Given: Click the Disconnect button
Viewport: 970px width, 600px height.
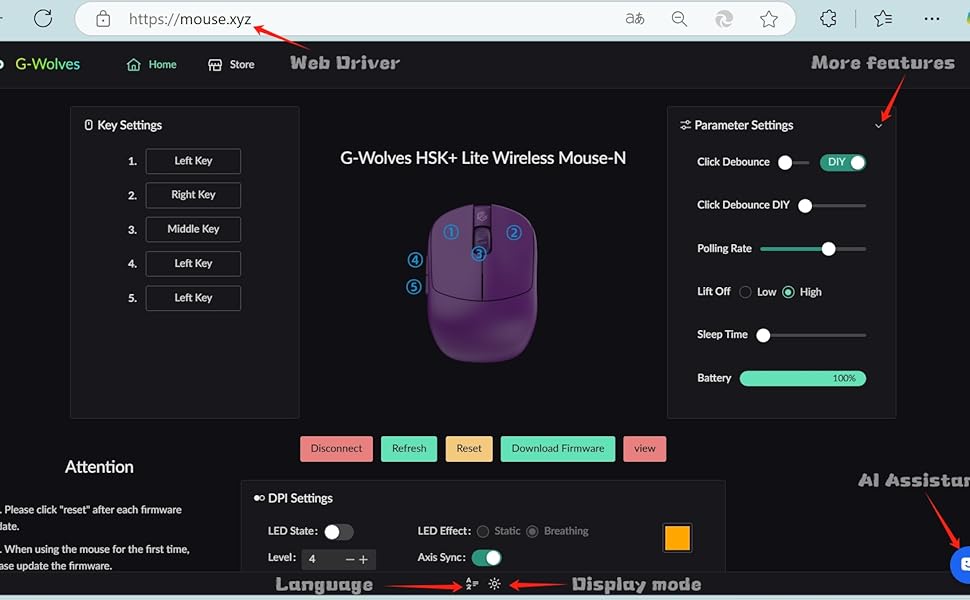Looking at the screenshot, I should 337,448.
